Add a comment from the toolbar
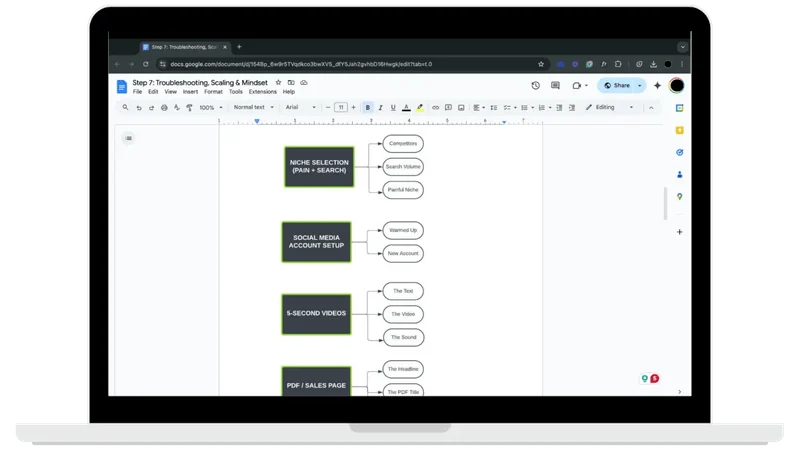 coord(448,108)
